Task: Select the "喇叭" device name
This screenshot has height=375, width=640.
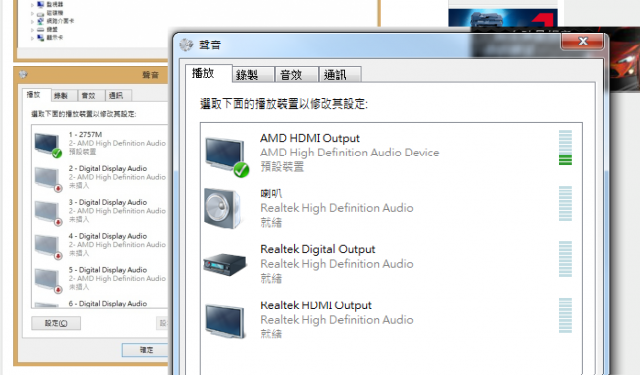Action: (x=271, y=193)
